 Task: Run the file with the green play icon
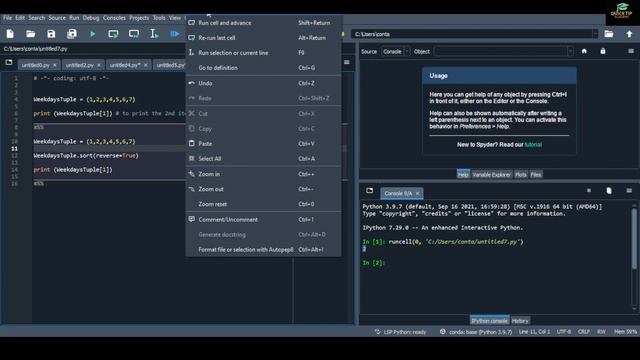click(93, 34)
